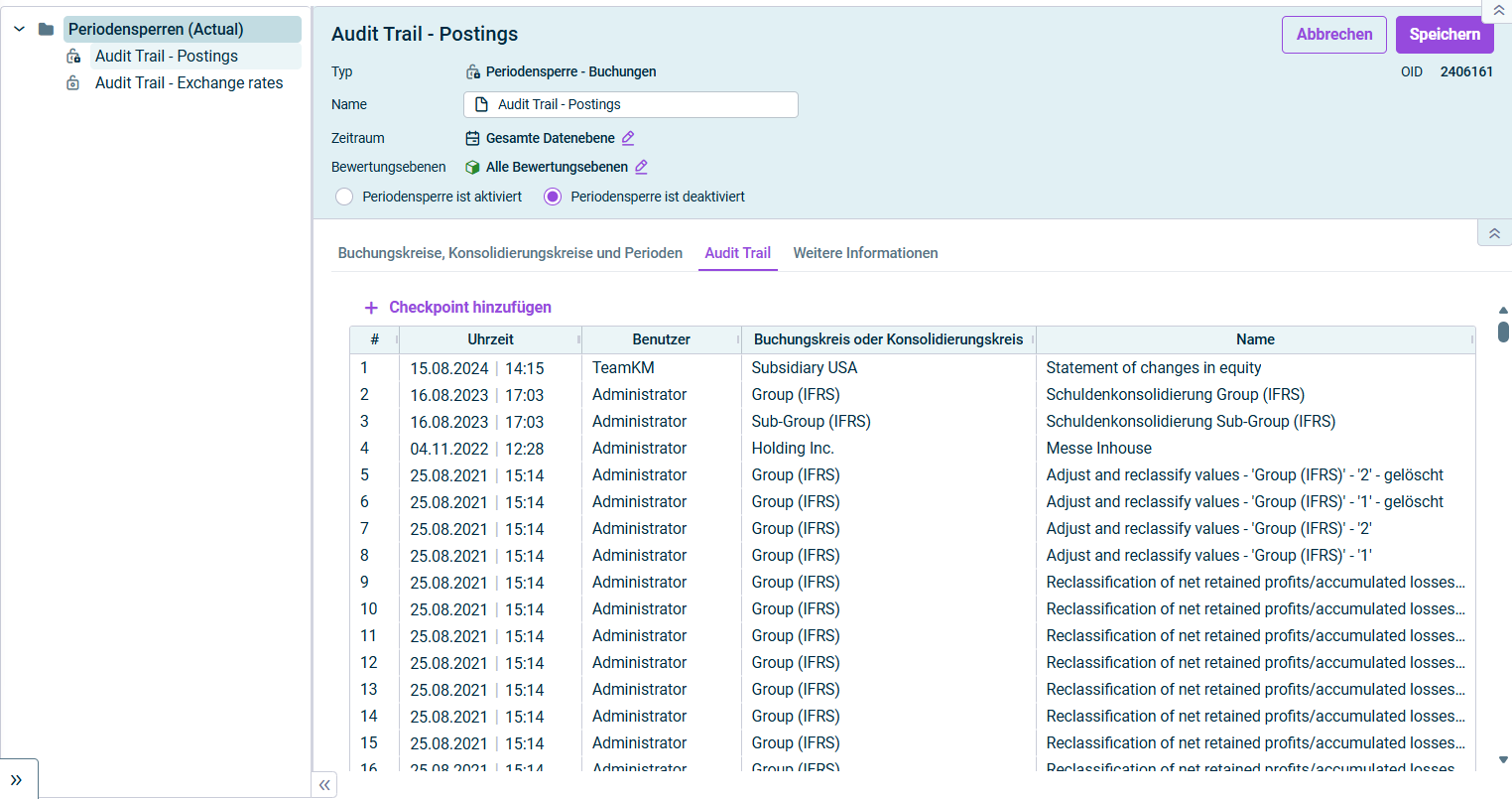This screenshot has height=799, width=1512.
Task: Click the folder icon beside Periodensperren (Actual)
Action: (x=46, y=29)
